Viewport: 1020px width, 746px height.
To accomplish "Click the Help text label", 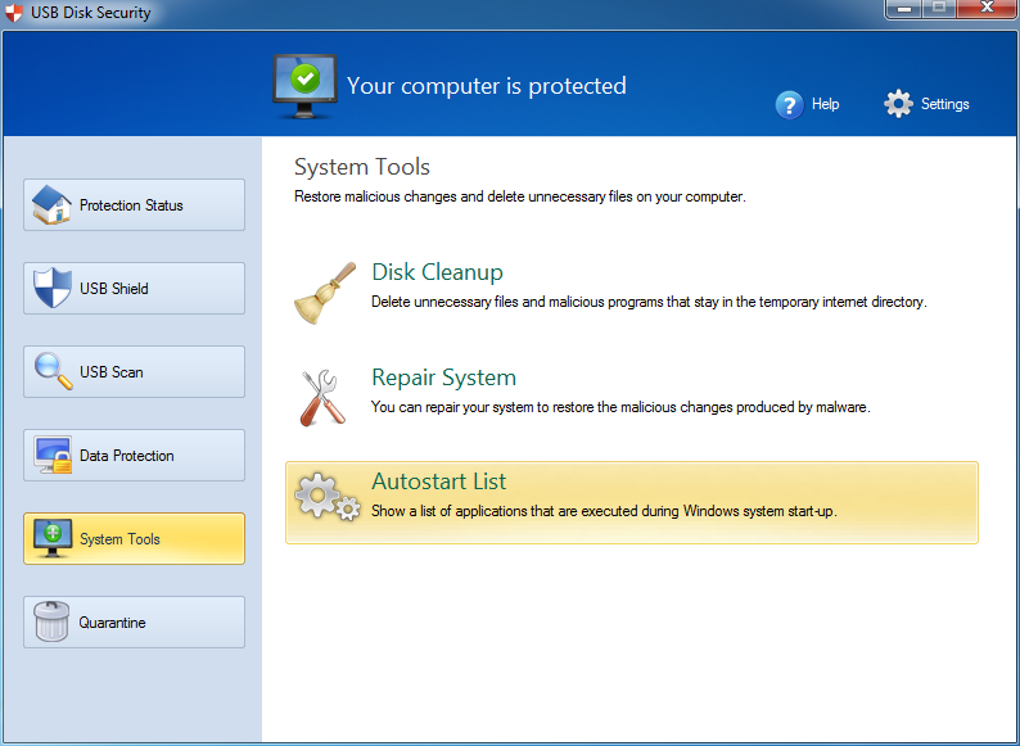I will pos(825,104).
